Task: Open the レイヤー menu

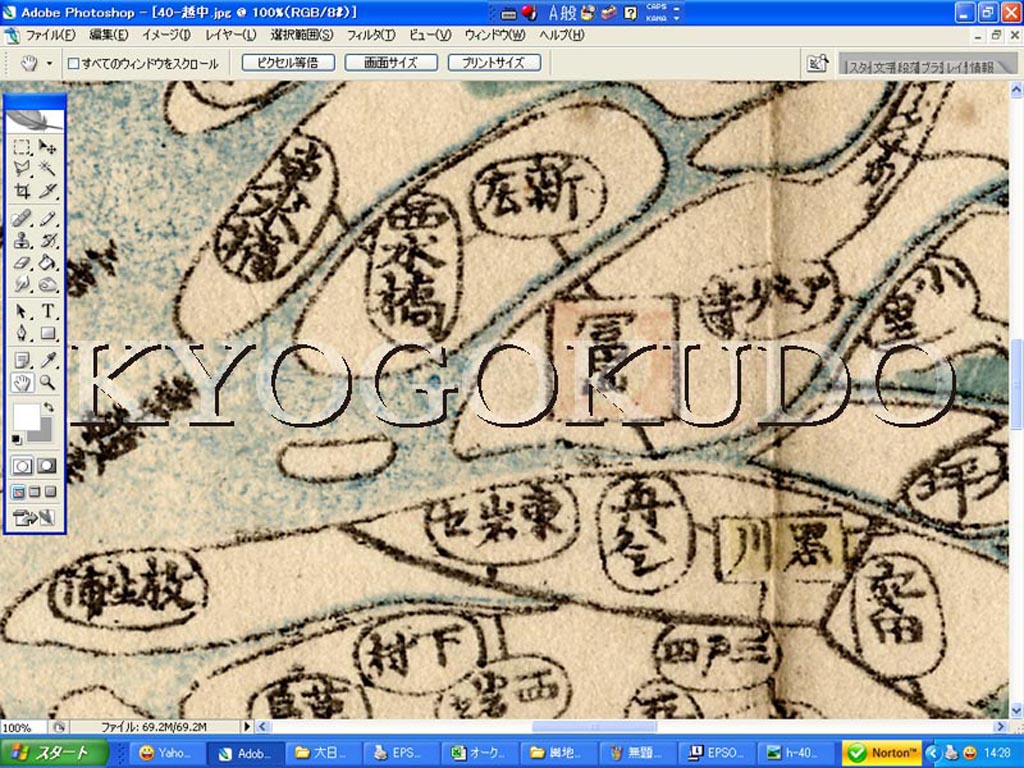Action: pos(230,35)
